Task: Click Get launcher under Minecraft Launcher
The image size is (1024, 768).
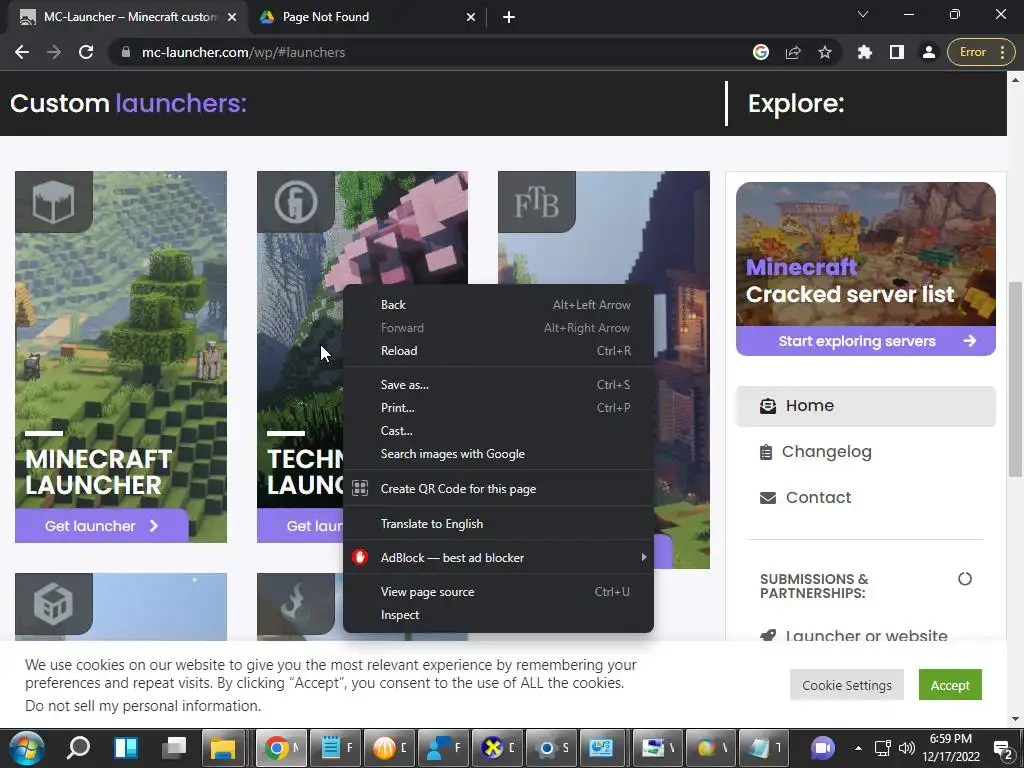Action: [x=102, y=526]
